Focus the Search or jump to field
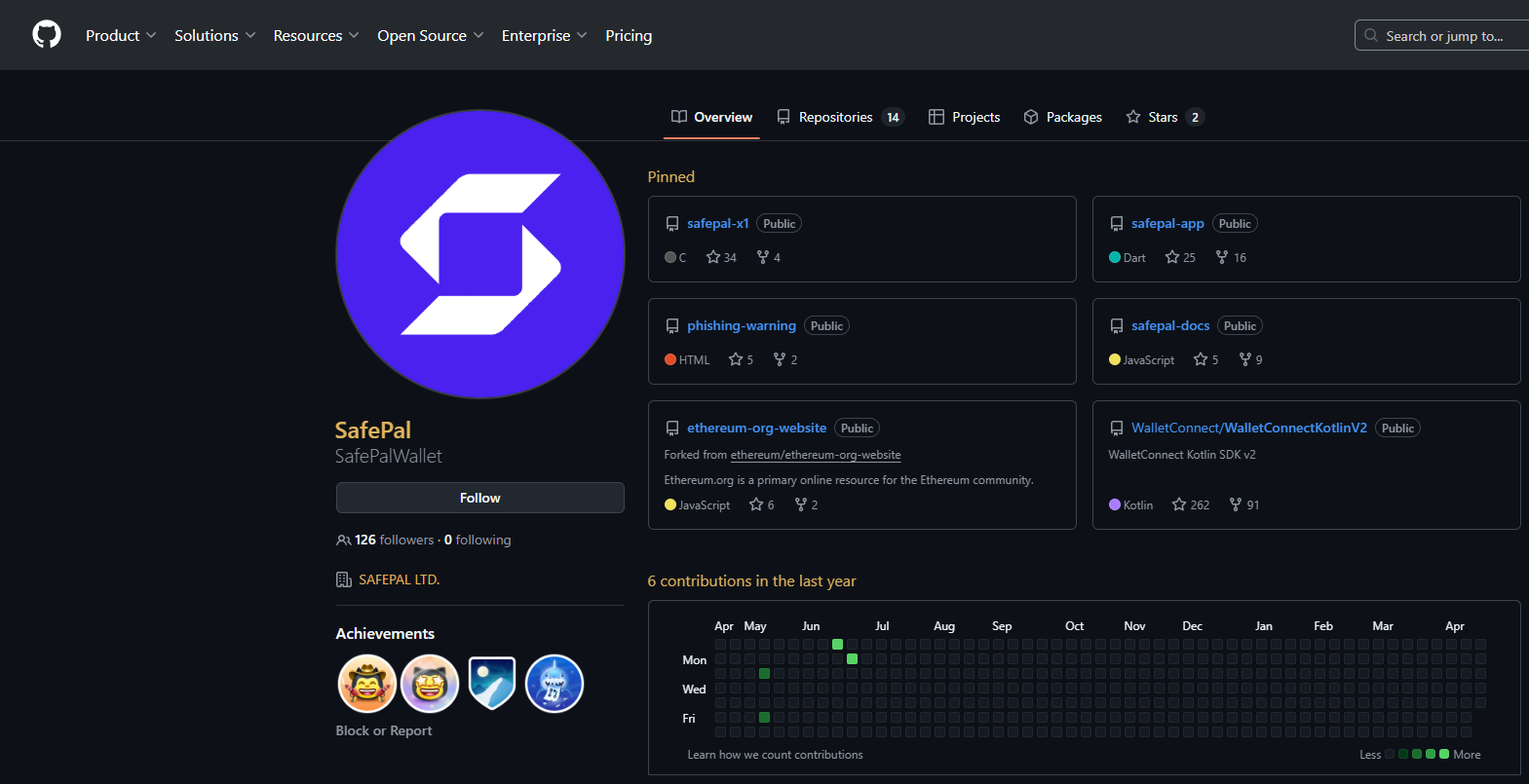The height and width of the screenshot is (784, 1529). point(1442,35)
